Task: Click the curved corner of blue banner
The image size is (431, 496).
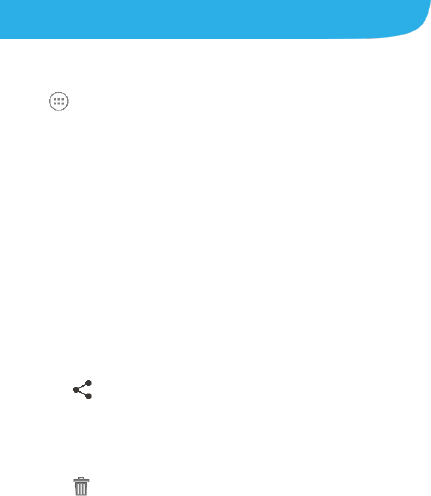Action: pyautogui.click(x=417, y=27)
